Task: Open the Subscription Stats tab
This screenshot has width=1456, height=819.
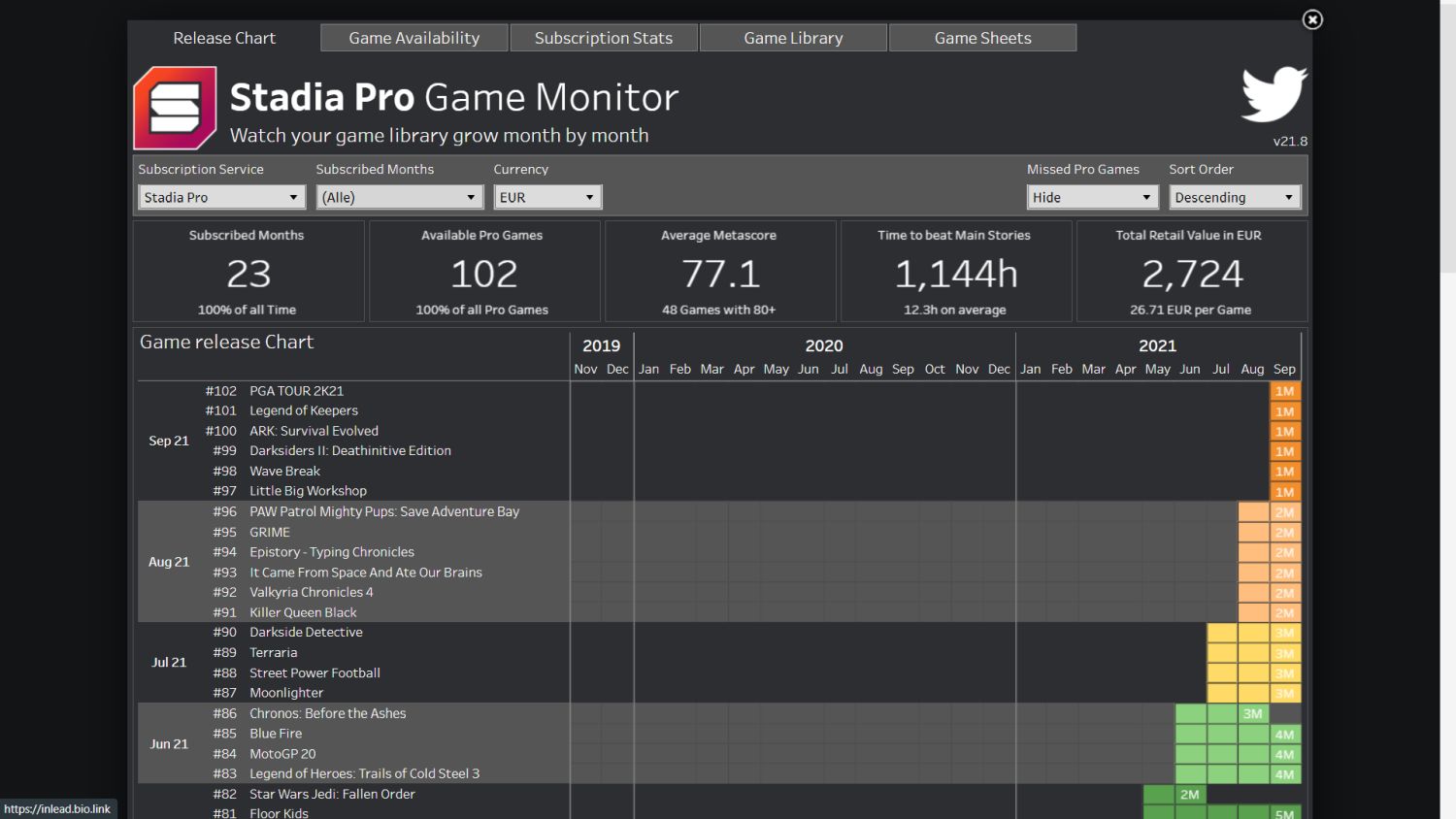Action: pos(604,38)
